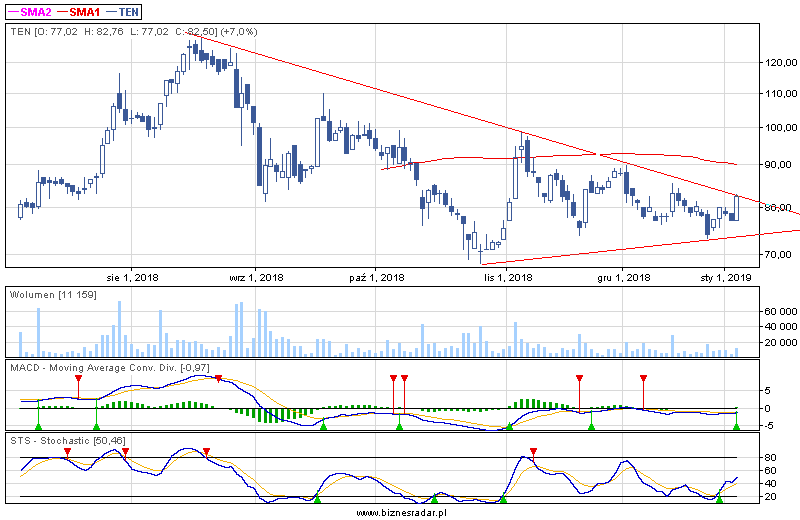Click the rightmost green buy arrow in MACD panel
This screenshot has width=800, height=520.
click(x=736, y=426)
